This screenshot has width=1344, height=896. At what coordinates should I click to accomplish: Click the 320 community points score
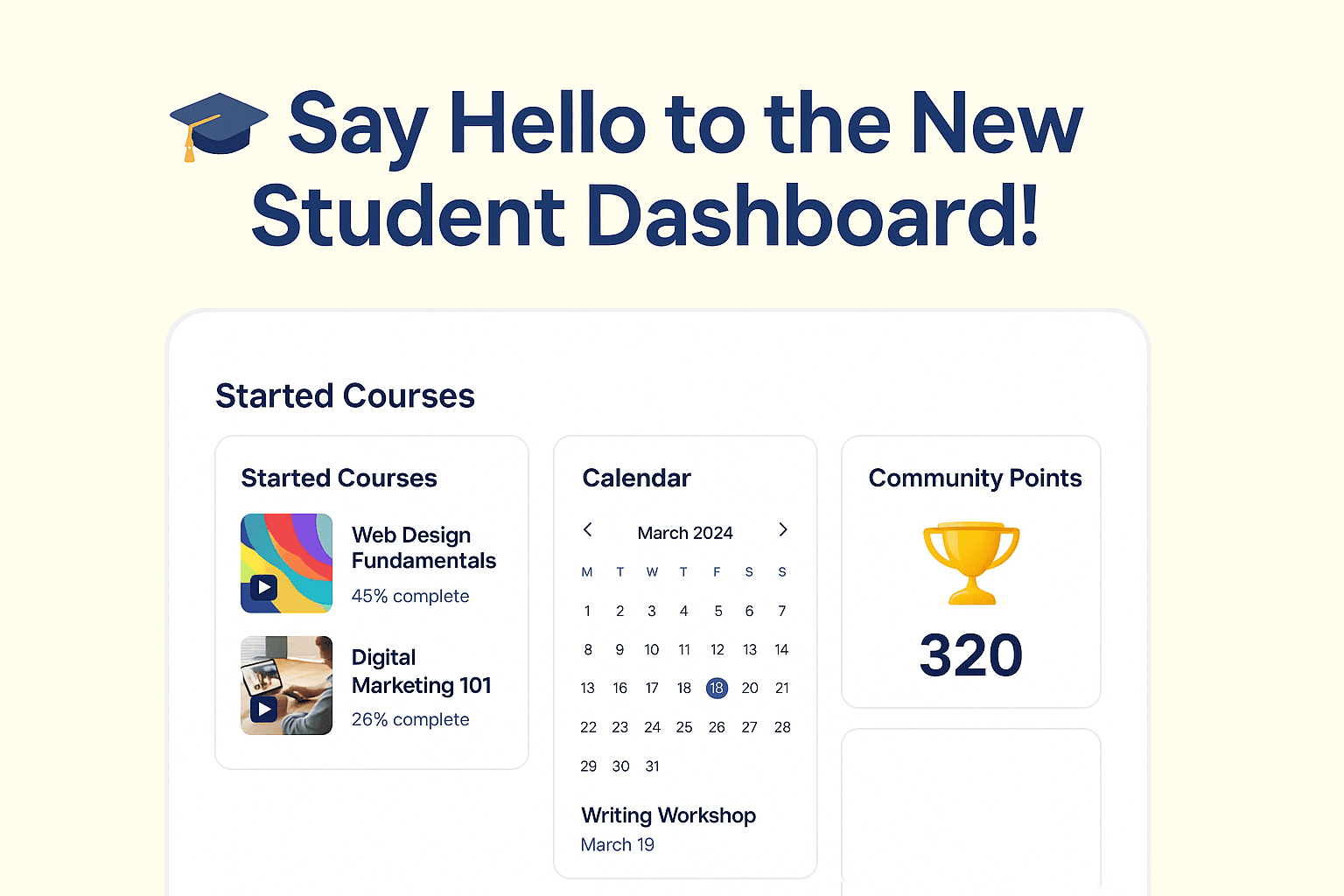pyautogui.click(x=971, y=654)
